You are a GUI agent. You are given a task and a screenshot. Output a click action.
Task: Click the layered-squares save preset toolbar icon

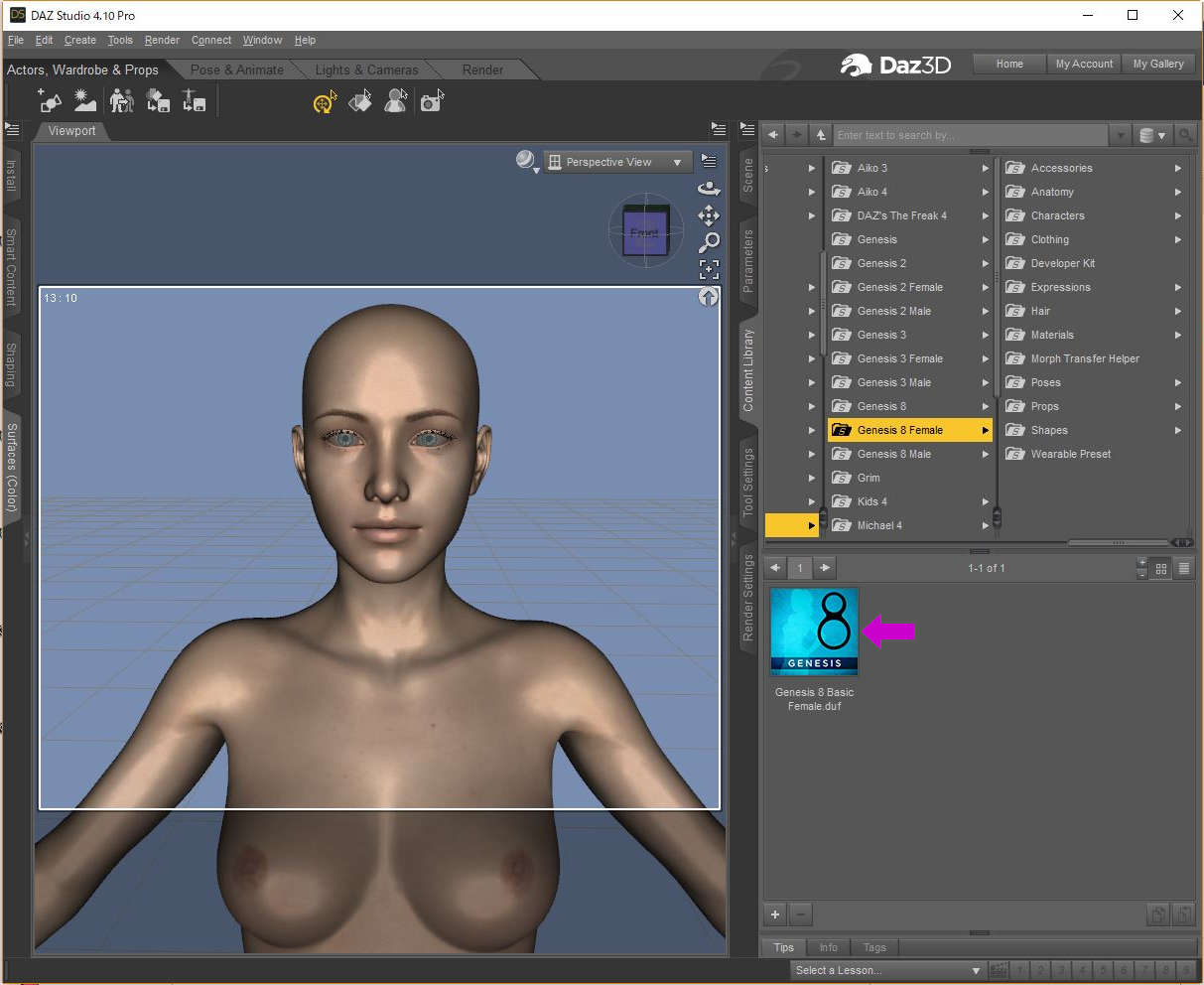click(158, 100)
